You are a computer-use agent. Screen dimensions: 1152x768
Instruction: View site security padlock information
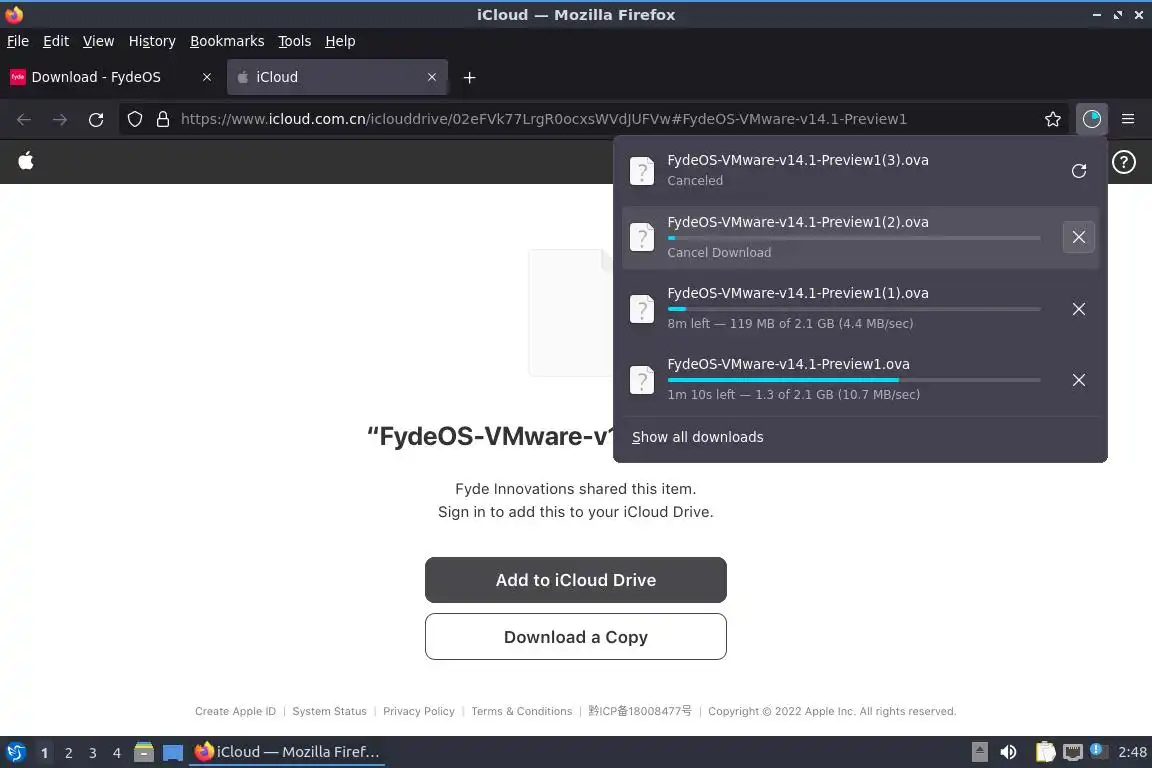coord(163,119)
